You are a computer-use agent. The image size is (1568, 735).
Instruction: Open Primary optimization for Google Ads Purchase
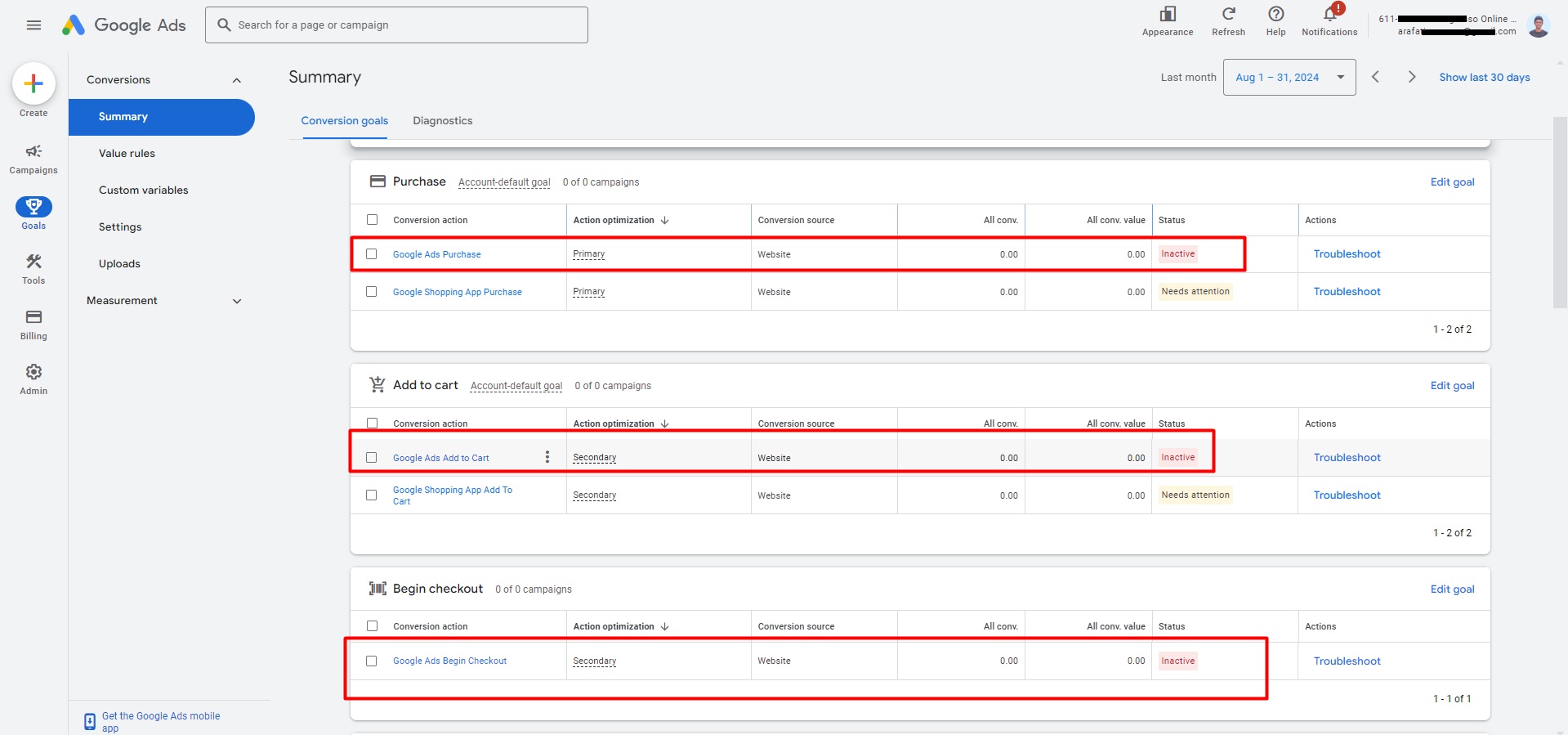[x=589, y=254]
